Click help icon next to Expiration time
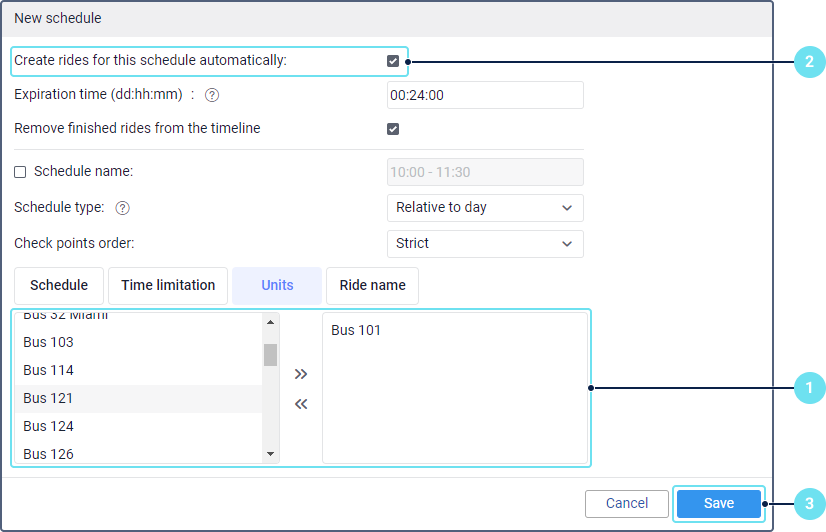Screen dimensions: 826x532 click(x=211, y=96)
